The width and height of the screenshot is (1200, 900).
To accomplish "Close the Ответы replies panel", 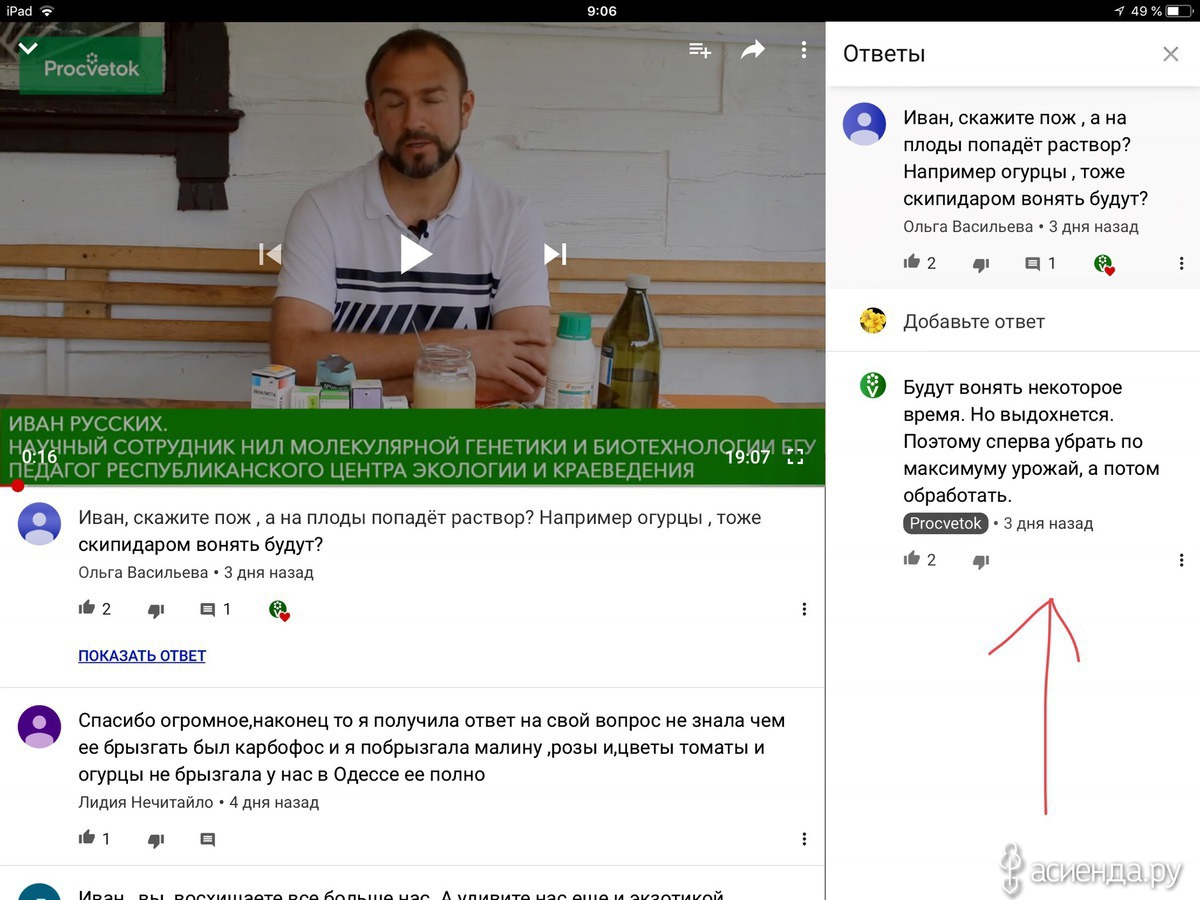I will tap(1171, 54).
